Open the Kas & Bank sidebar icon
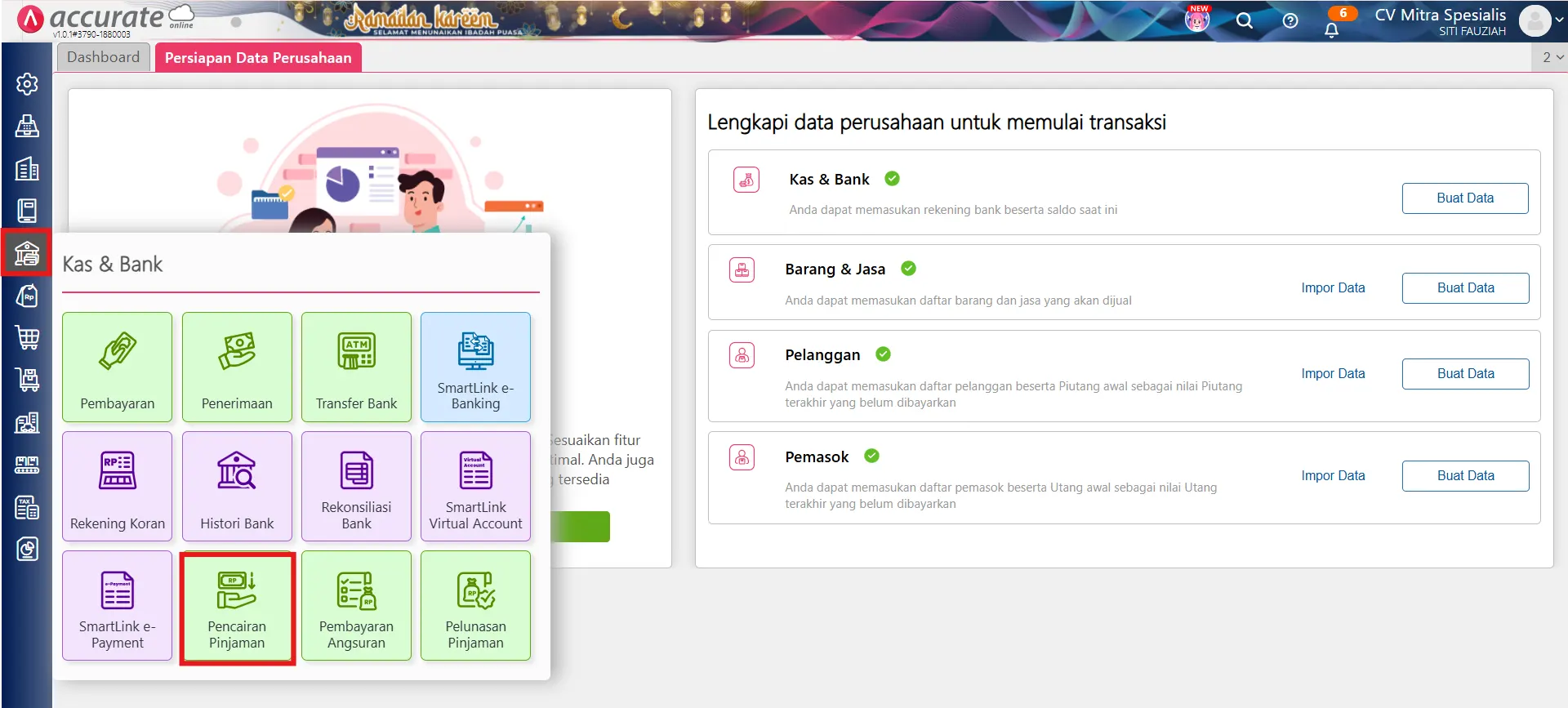The image size is (1568, 708). [x=27, y=253]
